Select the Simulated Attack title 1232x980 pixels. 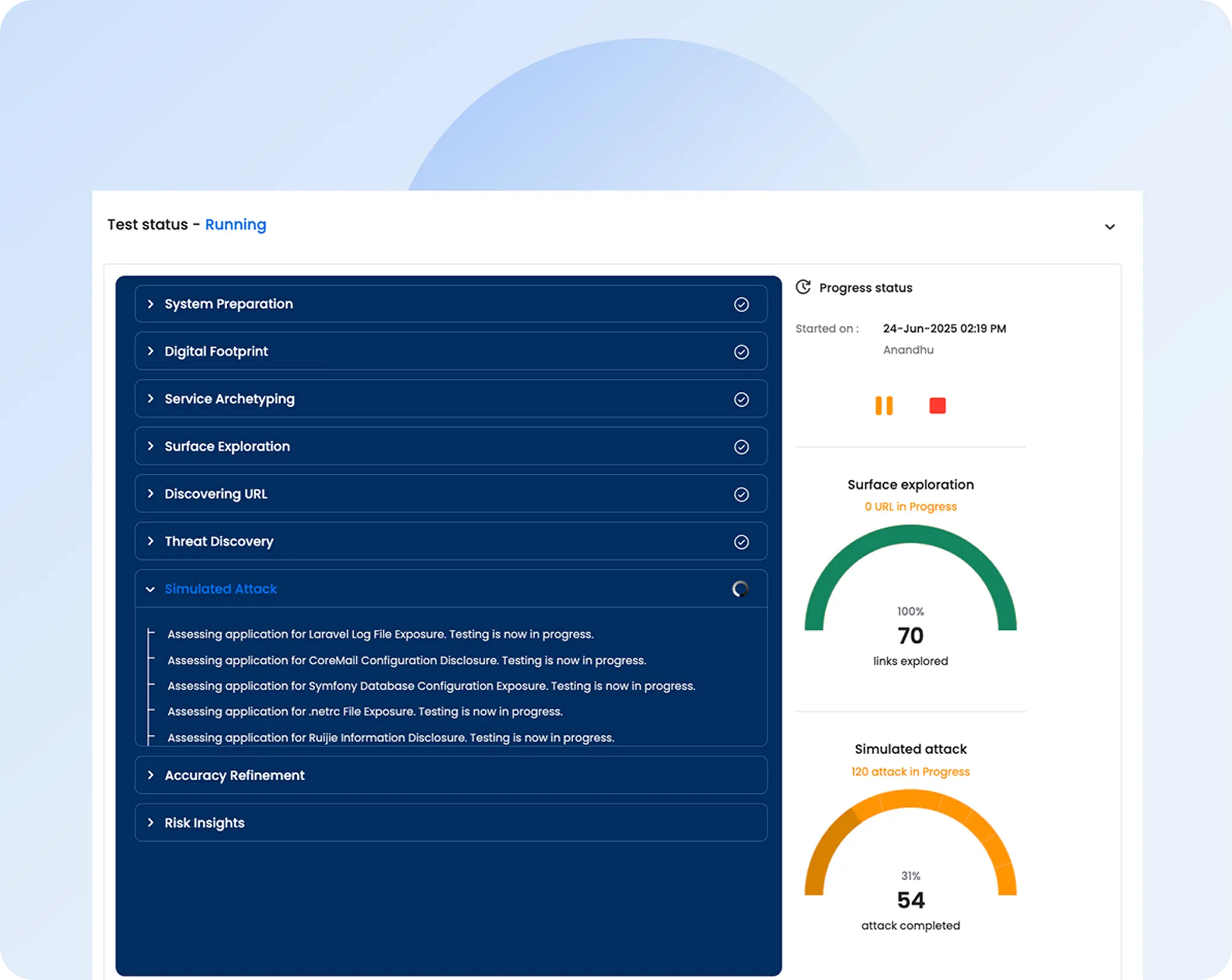point(221,589)
